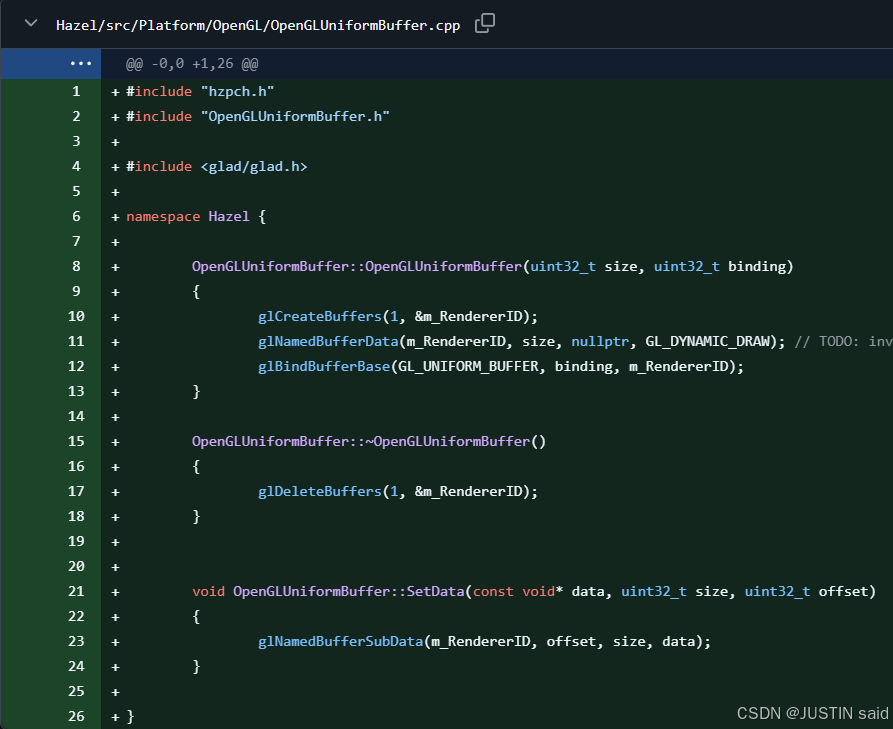
Task: Select line number 12 in the gutter
Action: click(76, 367)
